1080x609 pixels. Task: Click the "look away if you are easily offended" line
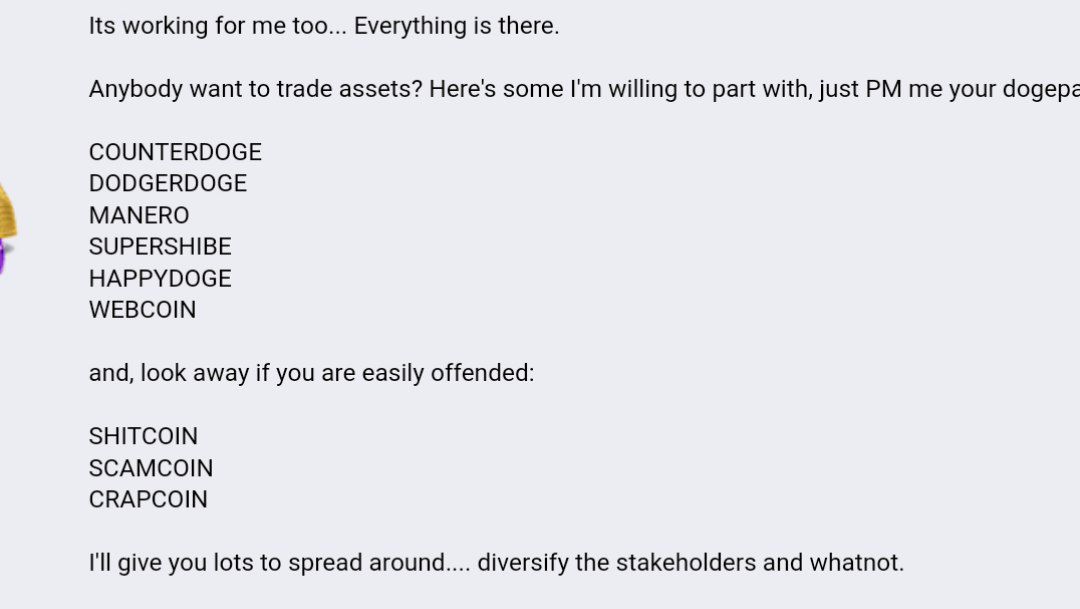coord(337,373)
